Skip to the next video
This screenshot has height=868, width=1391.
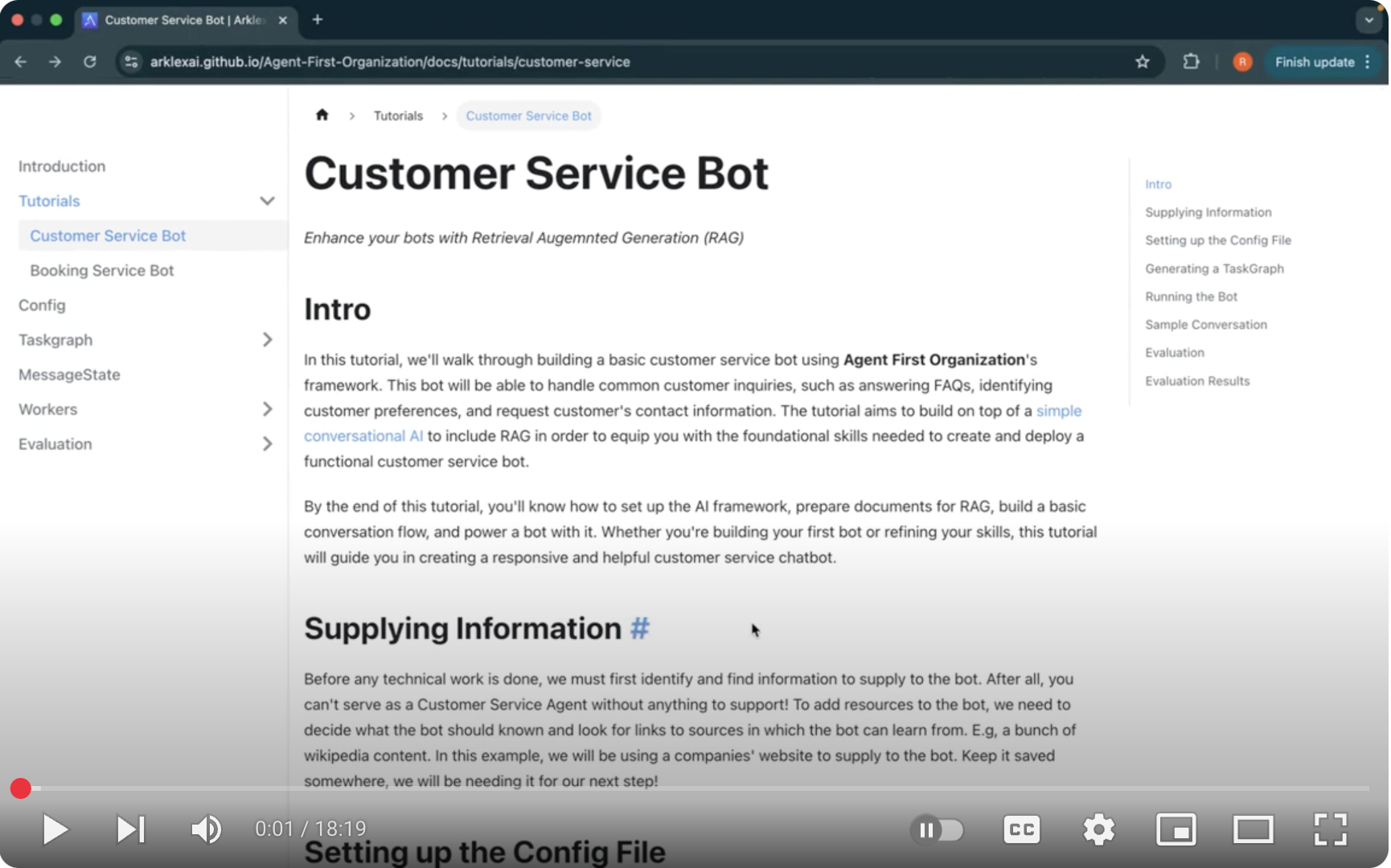131,829
